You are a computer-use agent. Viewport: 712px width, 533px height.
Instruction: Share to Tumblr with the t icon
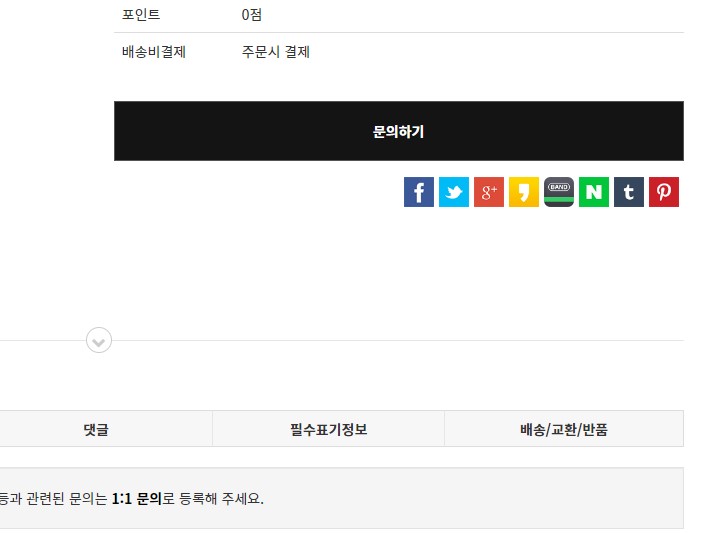[629, 192]
